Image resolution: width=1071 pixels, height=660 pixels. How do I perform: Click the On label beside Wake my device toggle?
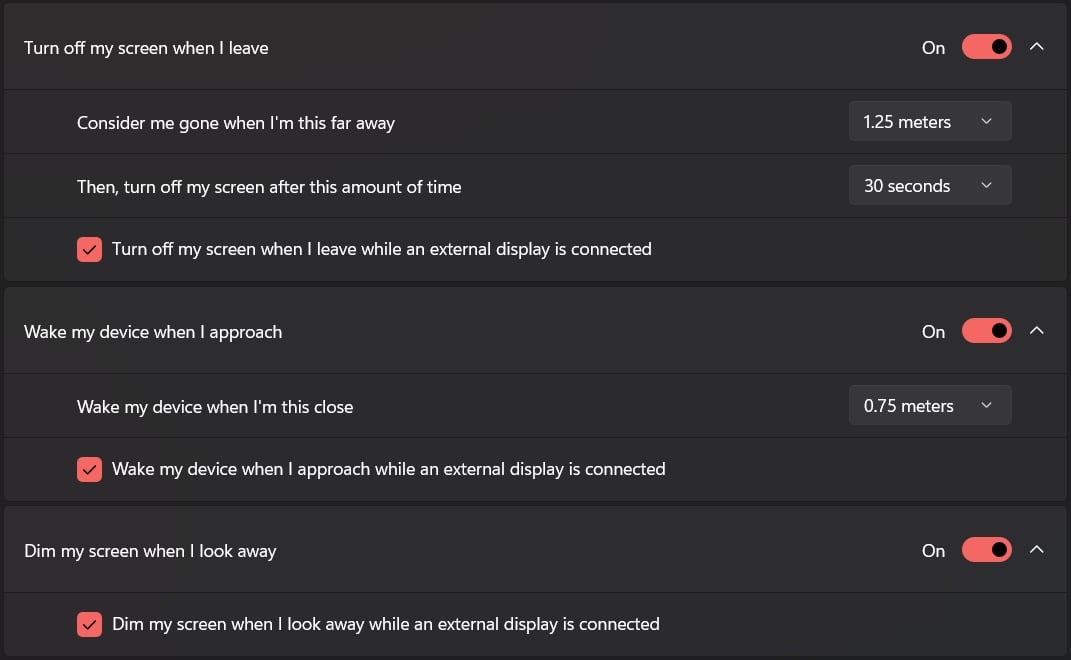pyautogui.click(x=933, y=332)
